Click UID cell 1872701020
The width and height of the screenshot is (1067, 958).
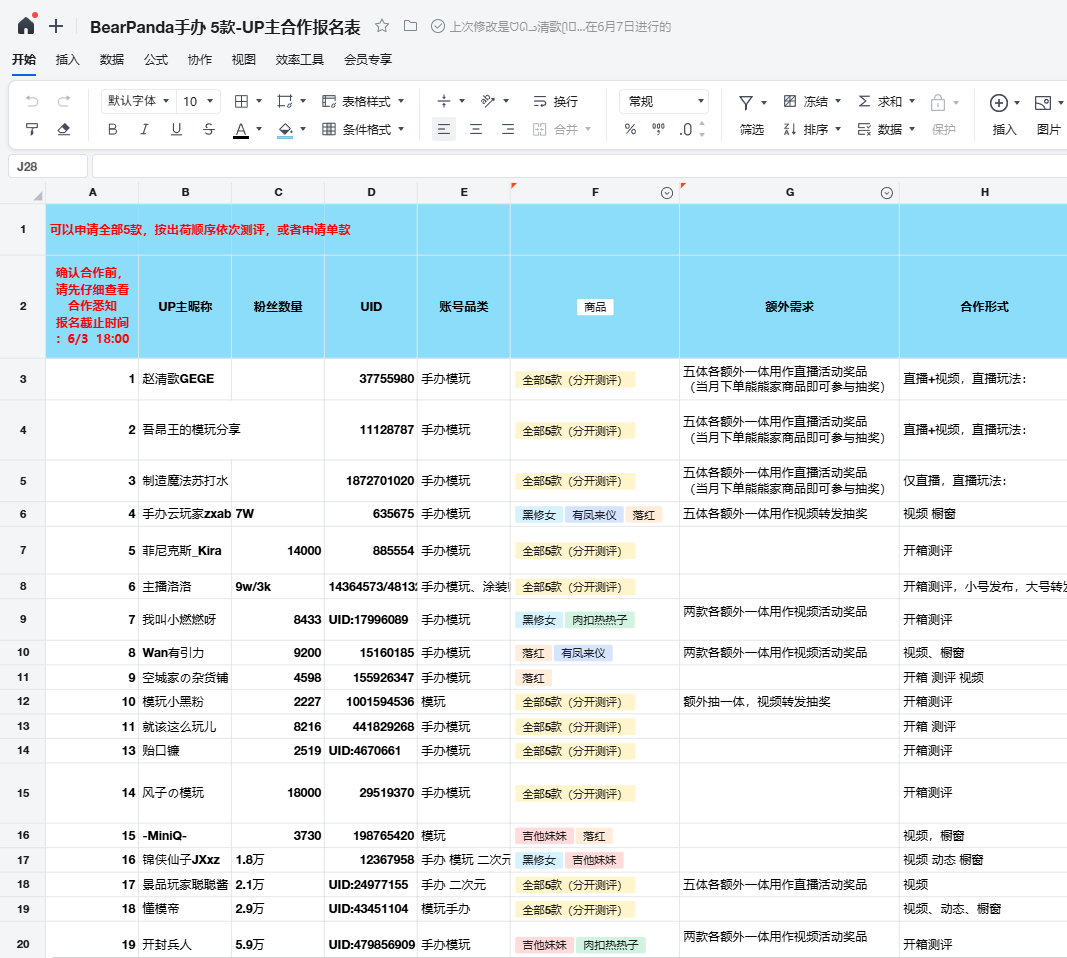click(x=371, y=481)
